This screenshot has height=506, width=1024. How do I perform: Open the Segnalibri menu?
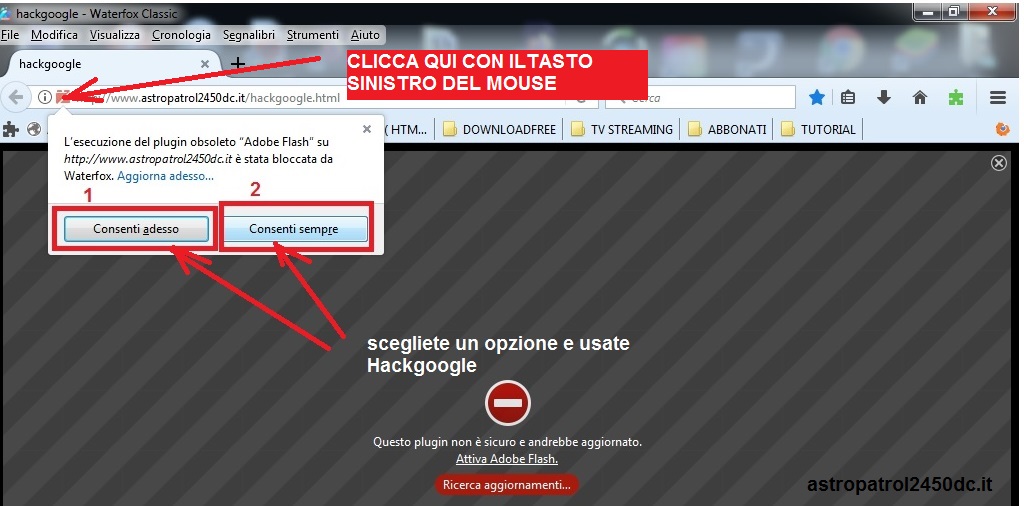coord(249,35)
